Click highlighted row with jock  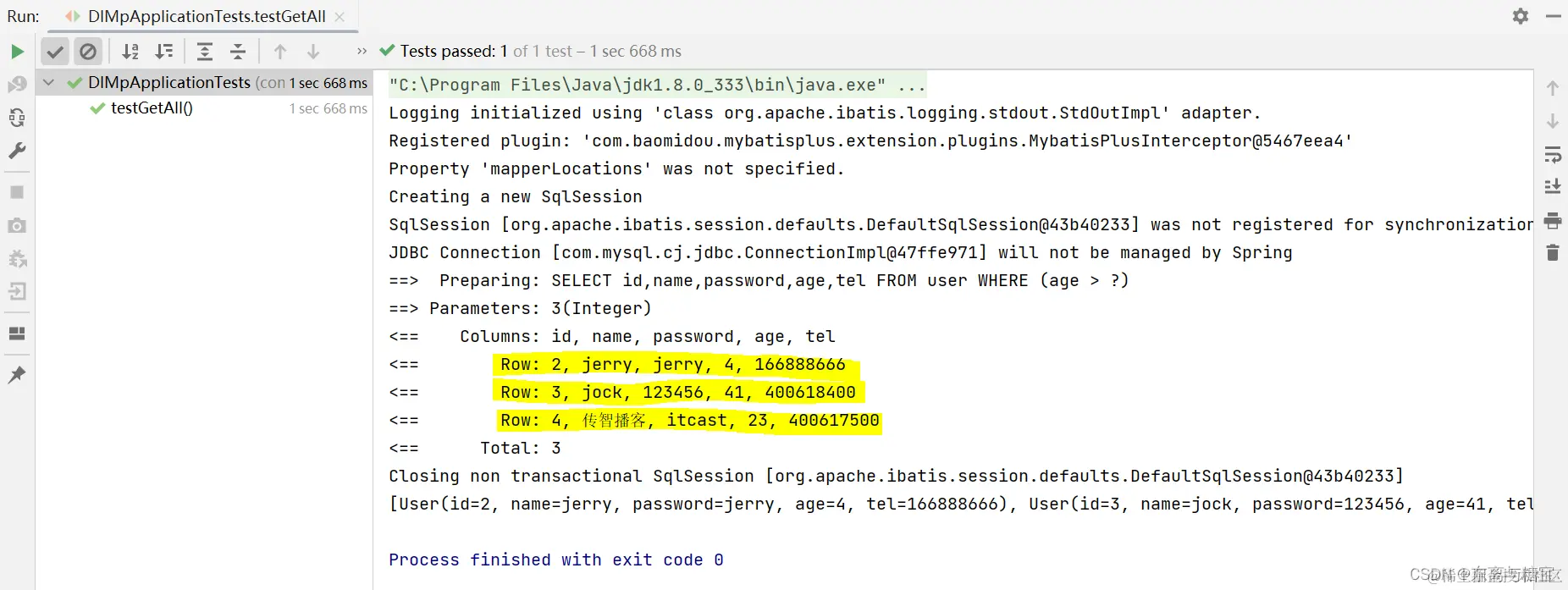678,392
